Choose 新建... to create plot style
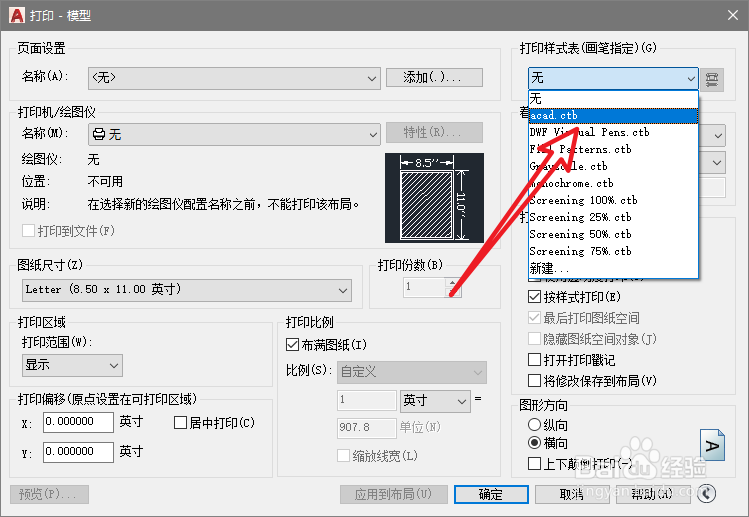 [x=613, y=268]
